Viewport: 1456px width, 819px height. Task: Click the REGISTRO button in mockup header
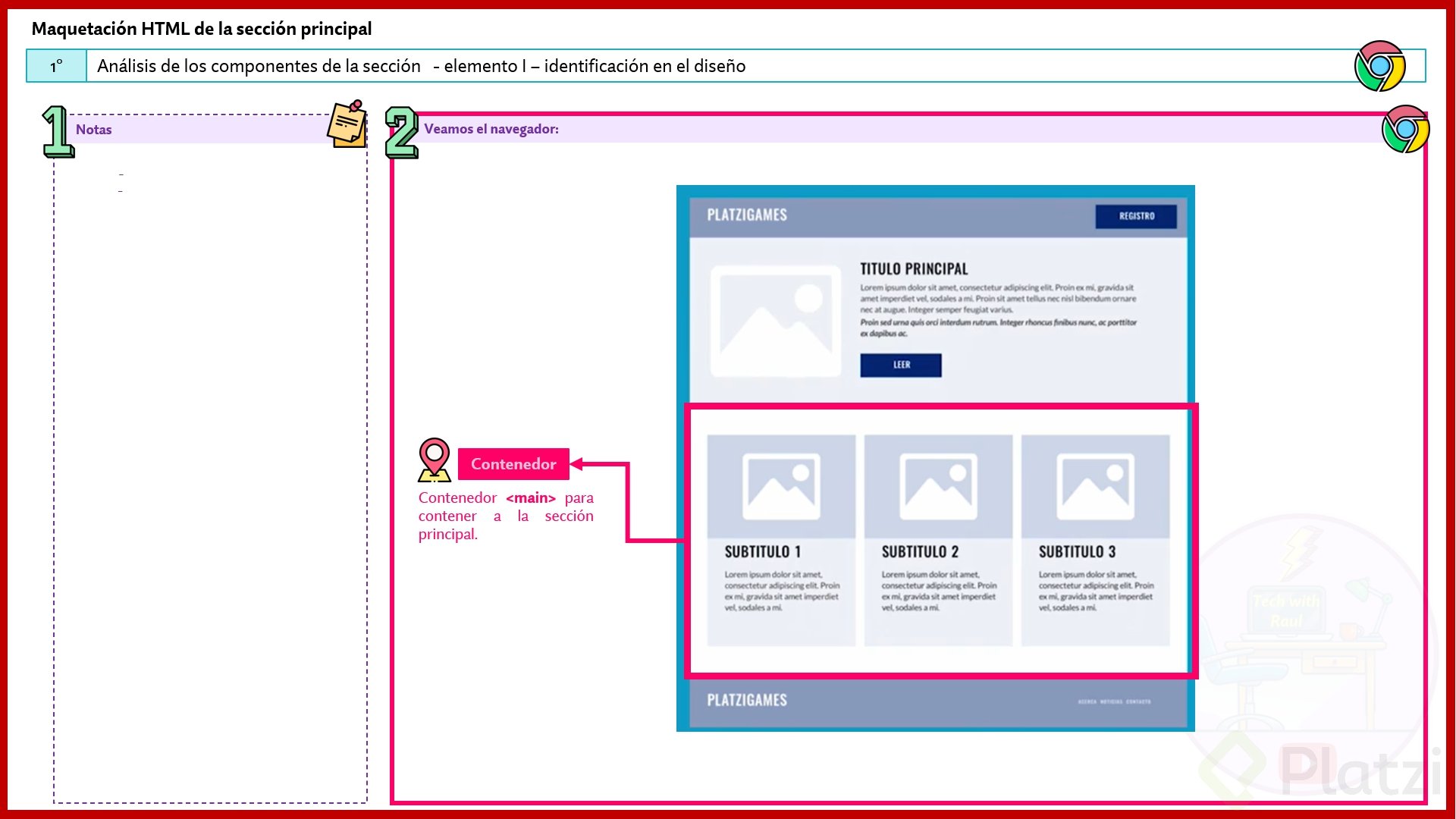1136,216
